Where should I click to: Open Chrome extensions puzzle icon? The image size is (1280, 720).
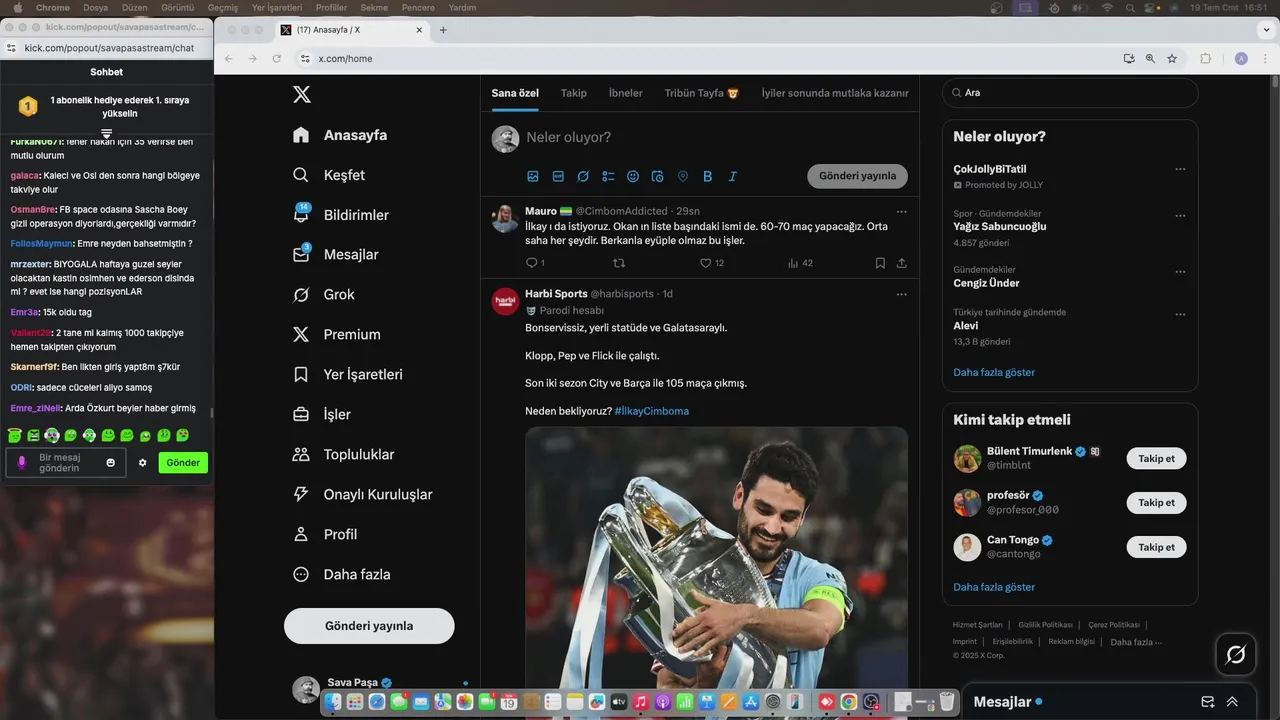point(1206,59)
